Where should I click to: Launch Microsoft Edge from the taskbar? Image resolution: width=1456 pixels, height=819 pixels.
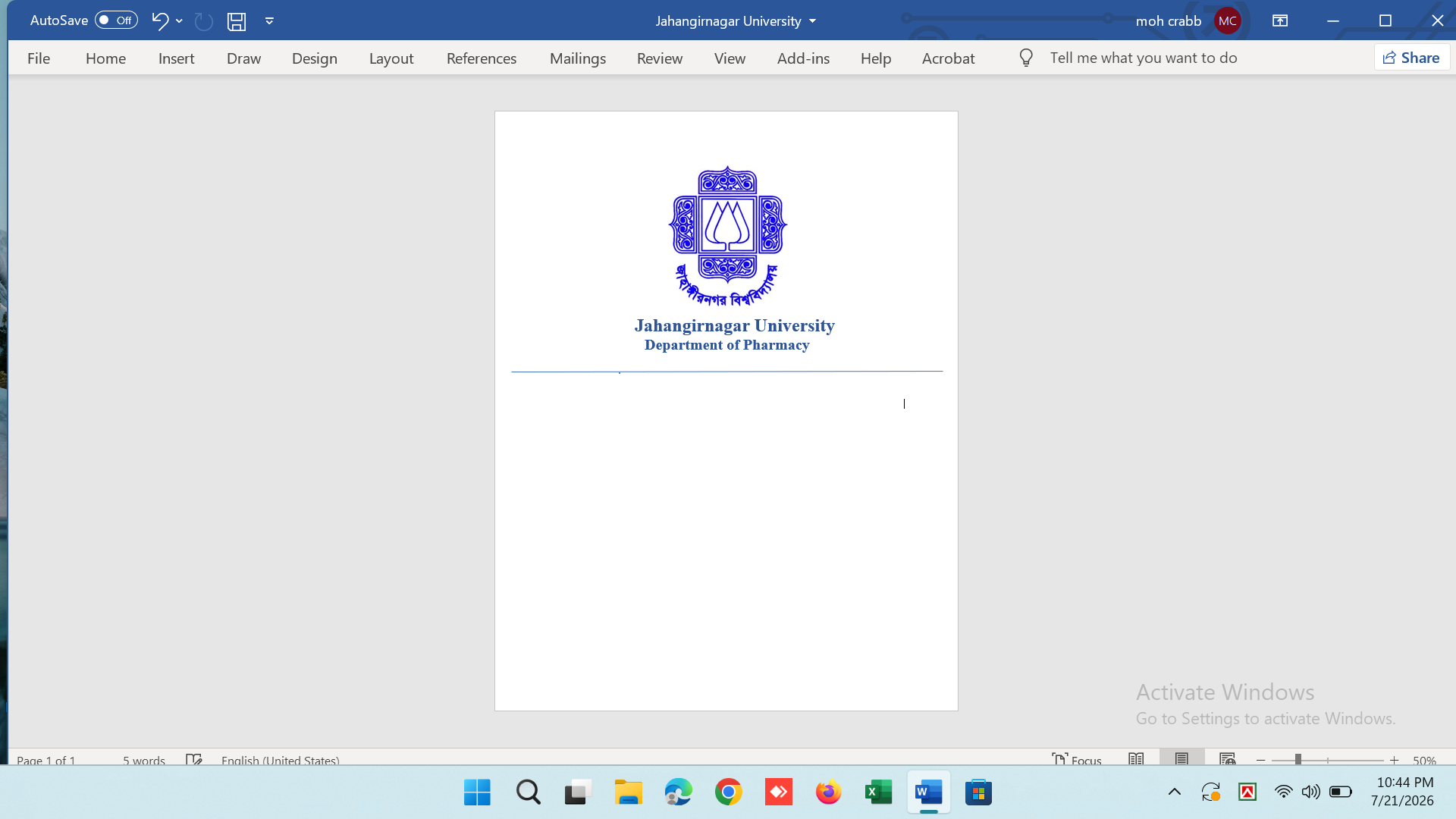678,792
